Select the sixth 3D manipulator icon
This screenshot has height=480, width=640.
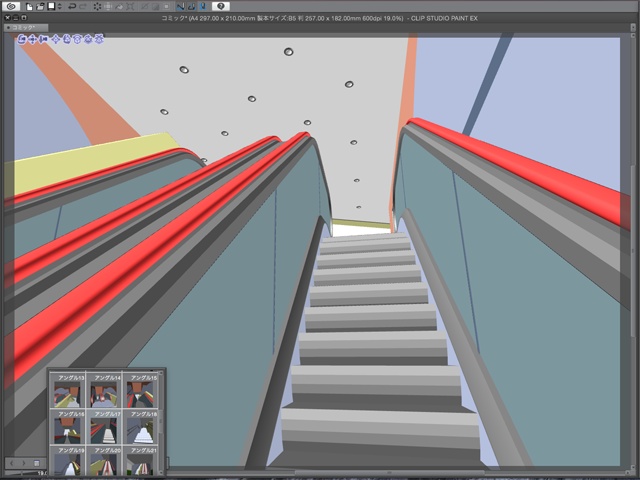click(x=78, y=39)
